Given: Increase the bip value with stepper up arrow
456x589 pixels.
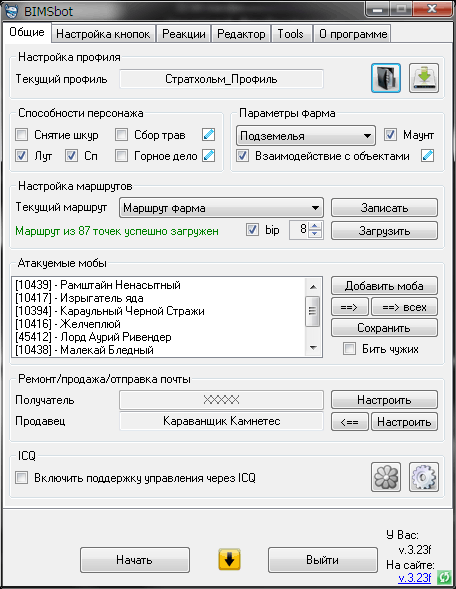Looking at the screenshot, I should point(315,225).
